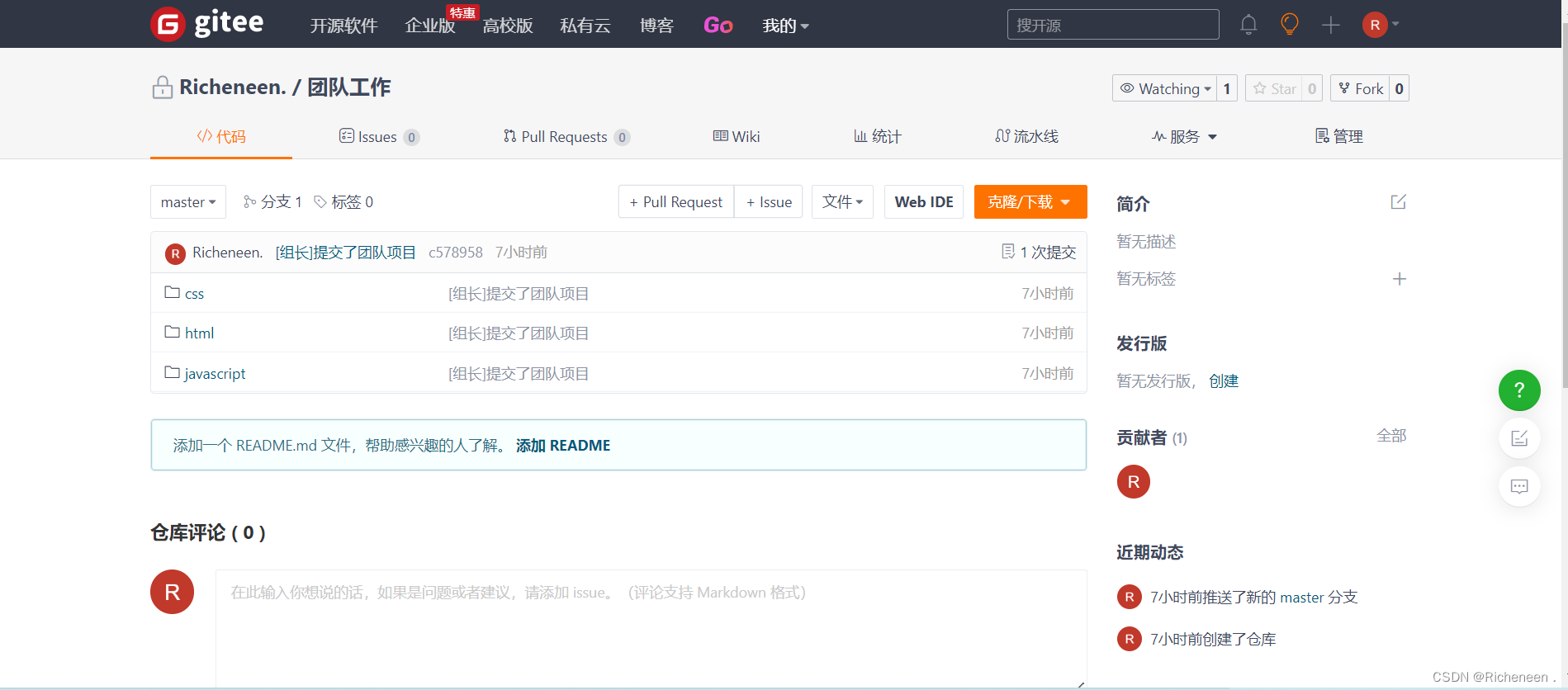This screenshot has width=1568, height=690.
Task: Click the + Issue button
Action: [769, 202]
